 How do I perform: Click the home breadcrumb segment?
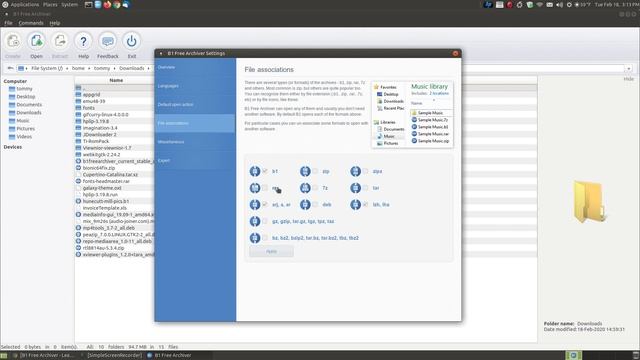(x=78, y=68)
